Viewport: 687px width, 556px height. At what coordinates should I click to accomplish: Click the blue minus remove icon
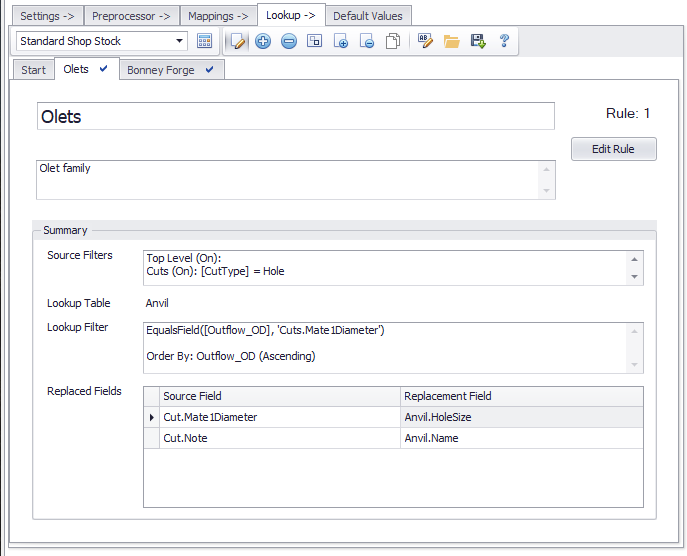(x=289, y=41)
